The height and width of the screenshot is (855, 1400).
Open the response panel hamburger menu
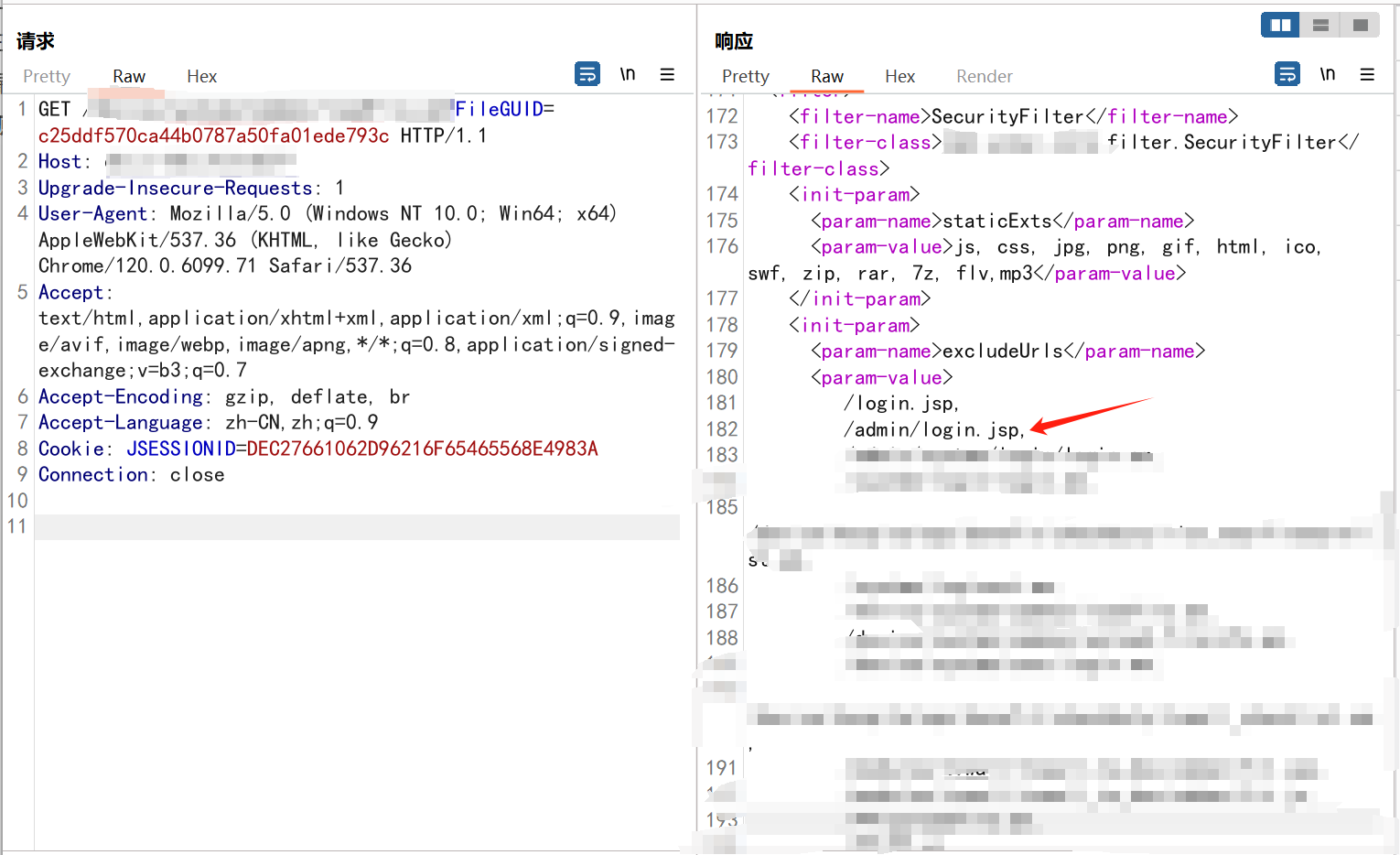1367,74
